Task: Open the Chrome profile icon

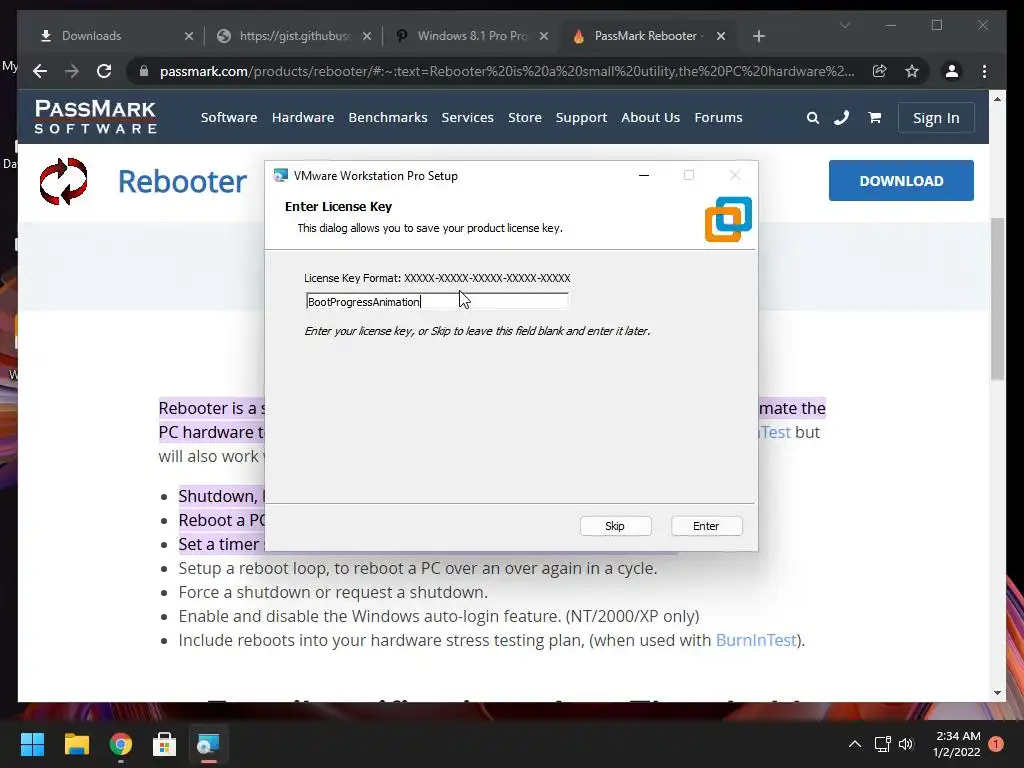Action: pos(952,71)
